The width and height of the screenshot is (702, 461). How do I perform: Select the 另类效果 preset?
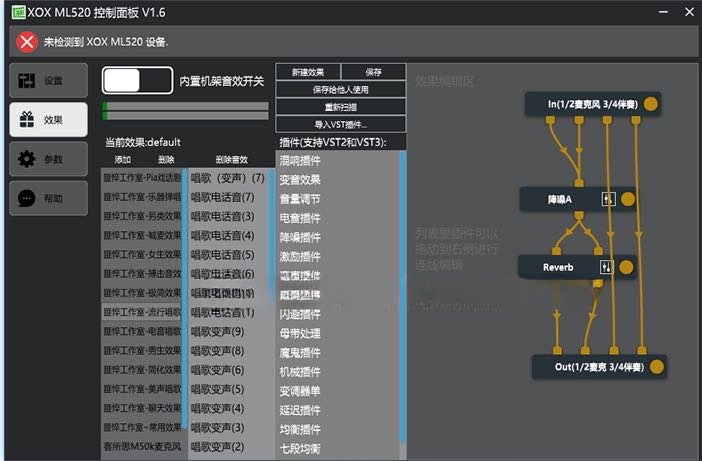click(142, 216)
